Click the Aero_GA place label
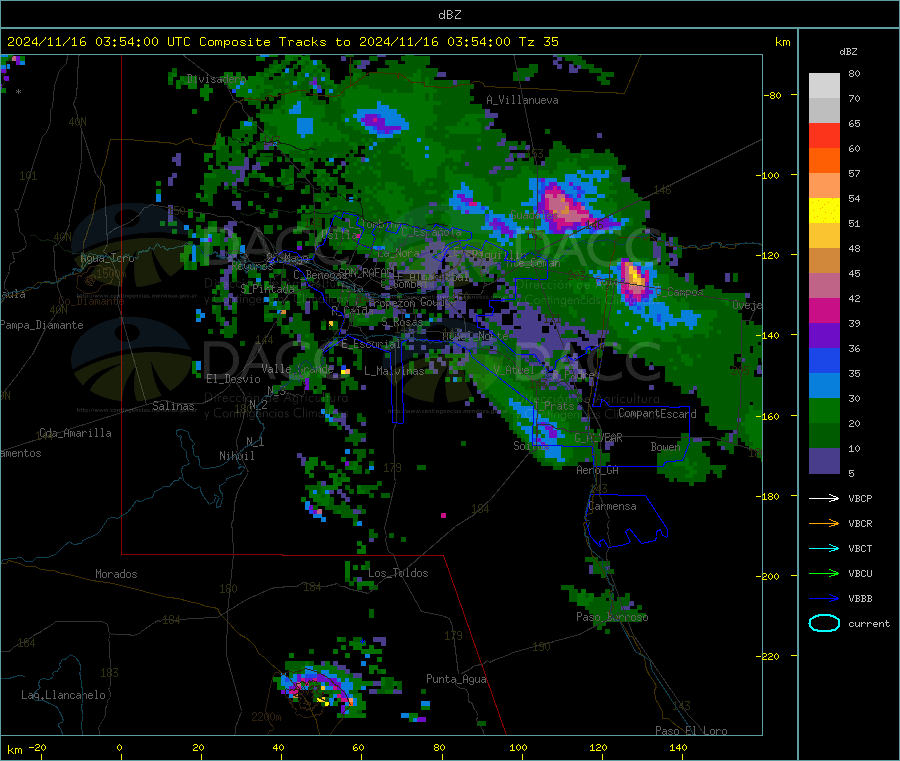Image resolution: width=900 pixels, height=761 pixels. [597, 470]
